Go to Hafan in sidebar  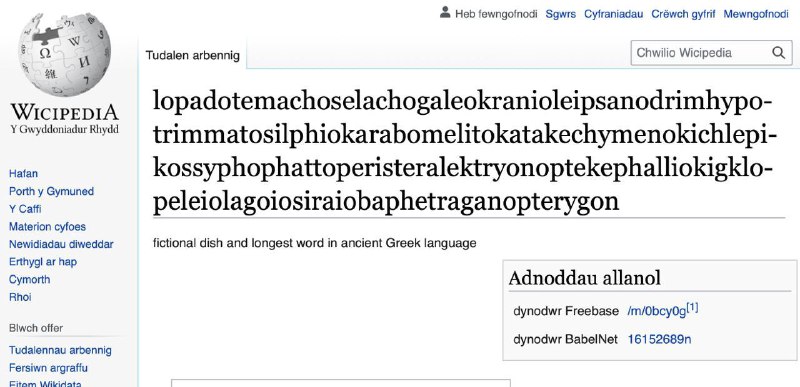(23, 174)
